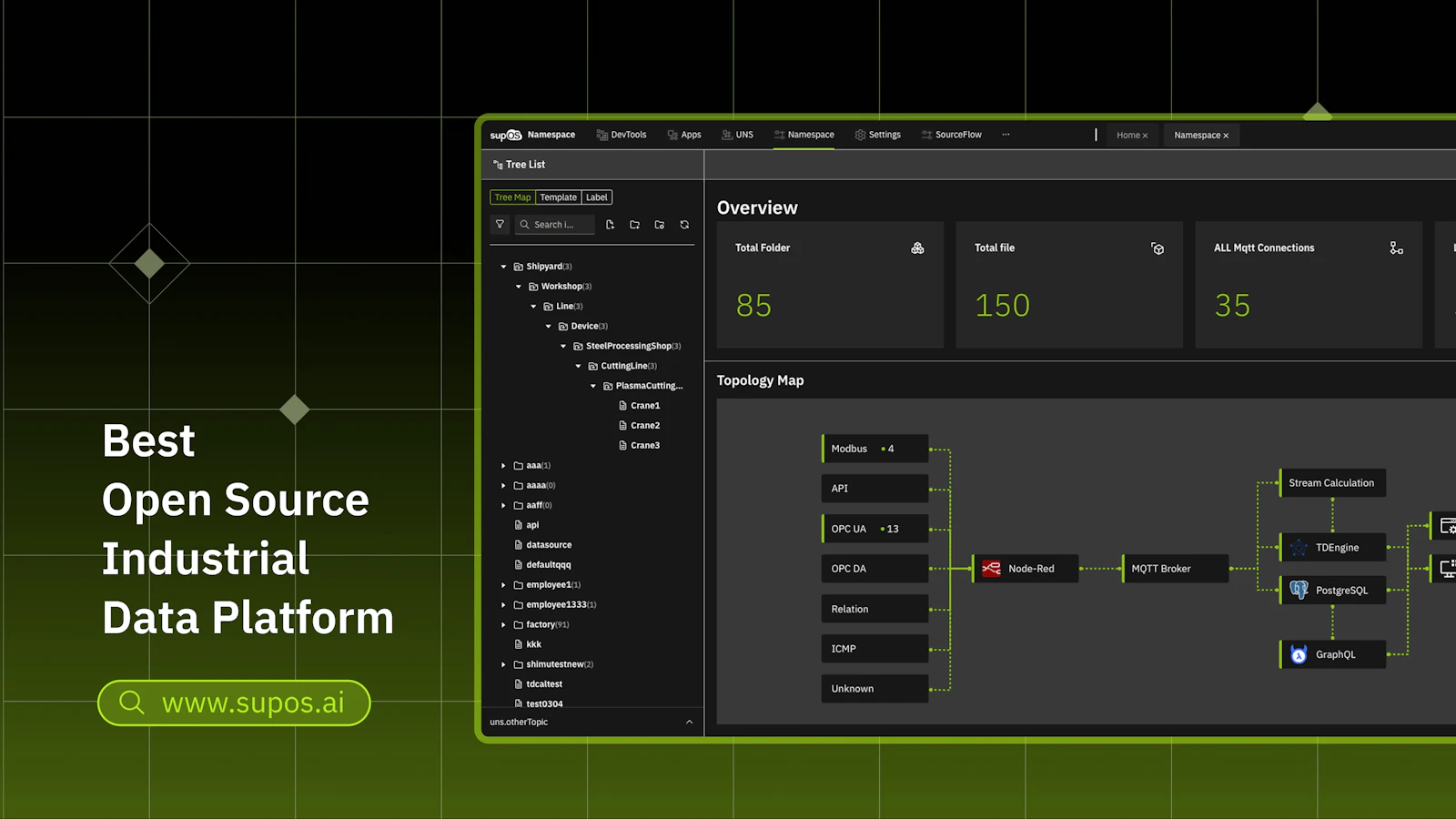Switch to Tree Map view

(512, 197)
